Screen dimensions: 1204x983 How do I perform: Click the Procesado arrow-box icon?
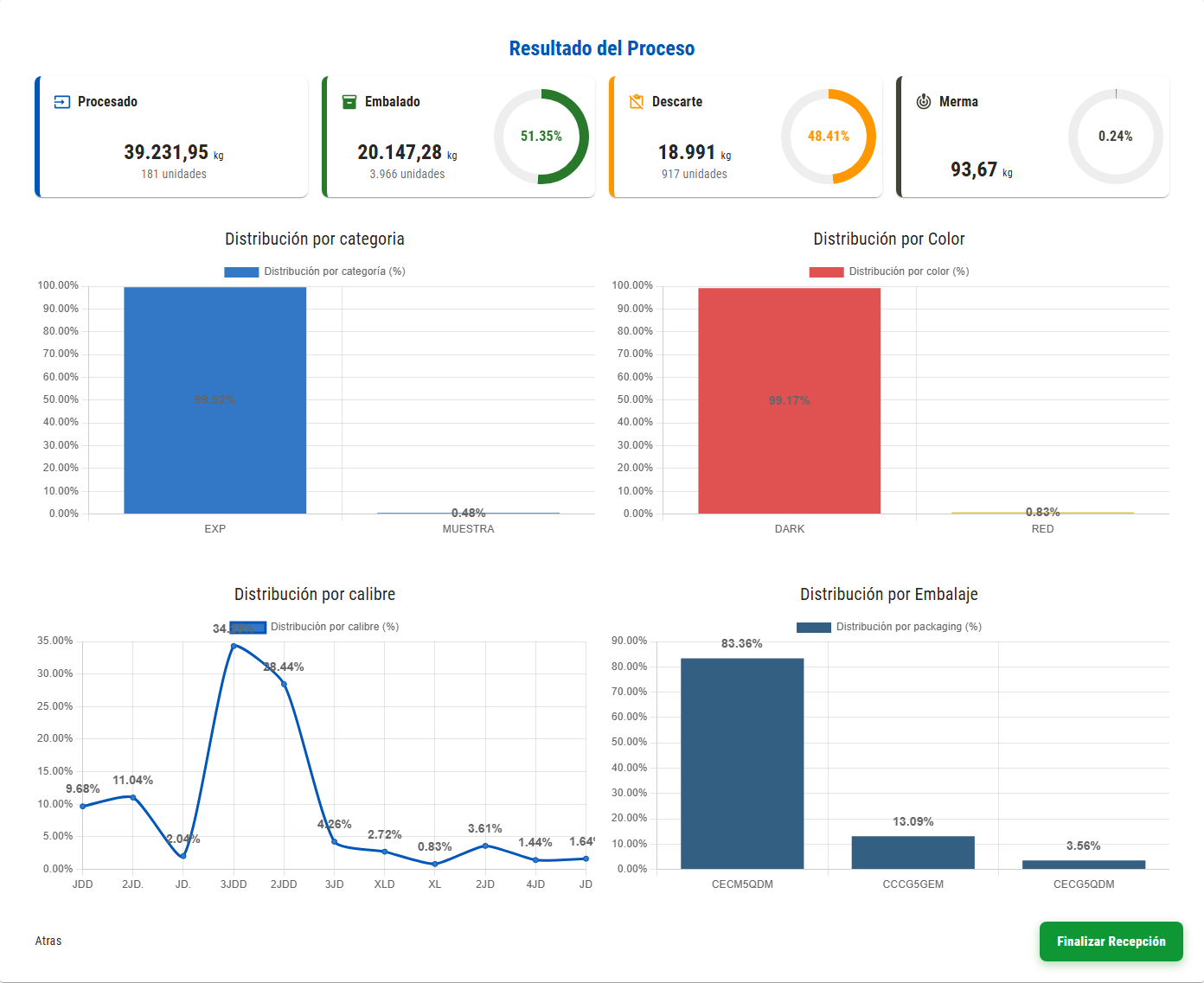pos(61,102)
